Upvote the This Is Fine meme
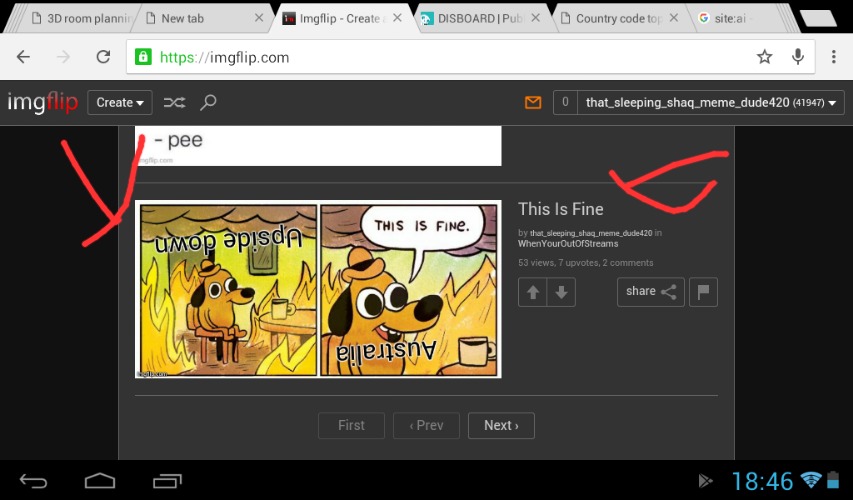853x500 pixels. [x=532, y=292]
